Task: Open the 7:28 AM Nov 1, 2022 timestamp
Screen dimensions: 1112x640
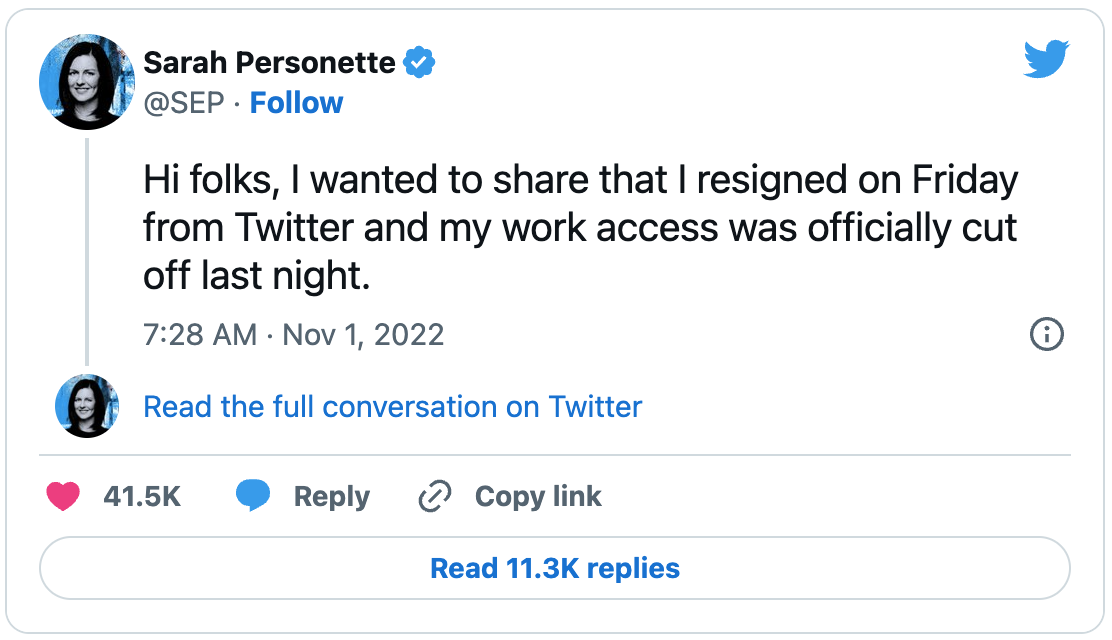Action: (x=293, y=334)
